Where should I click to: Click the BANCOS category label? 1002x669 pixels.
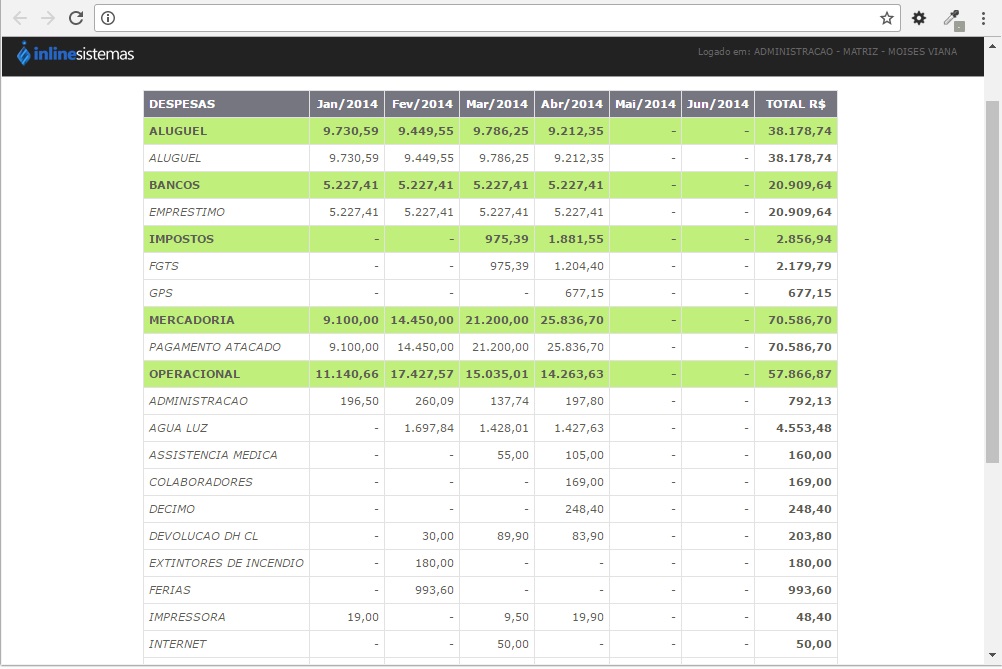(174, 185)
